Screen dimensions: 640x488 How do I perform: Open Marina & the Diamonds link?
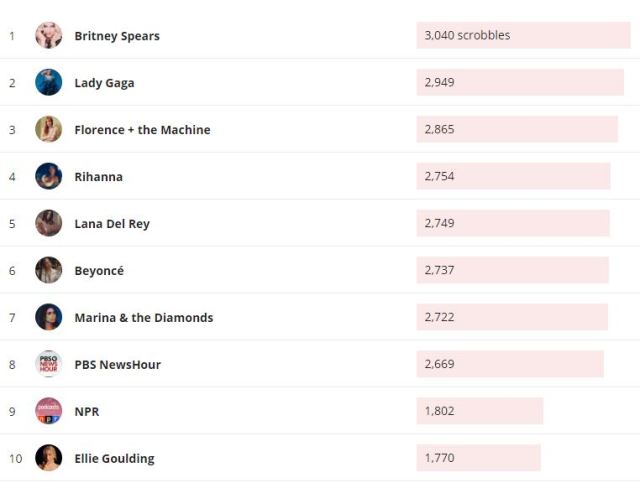click(x=143, y=318)
